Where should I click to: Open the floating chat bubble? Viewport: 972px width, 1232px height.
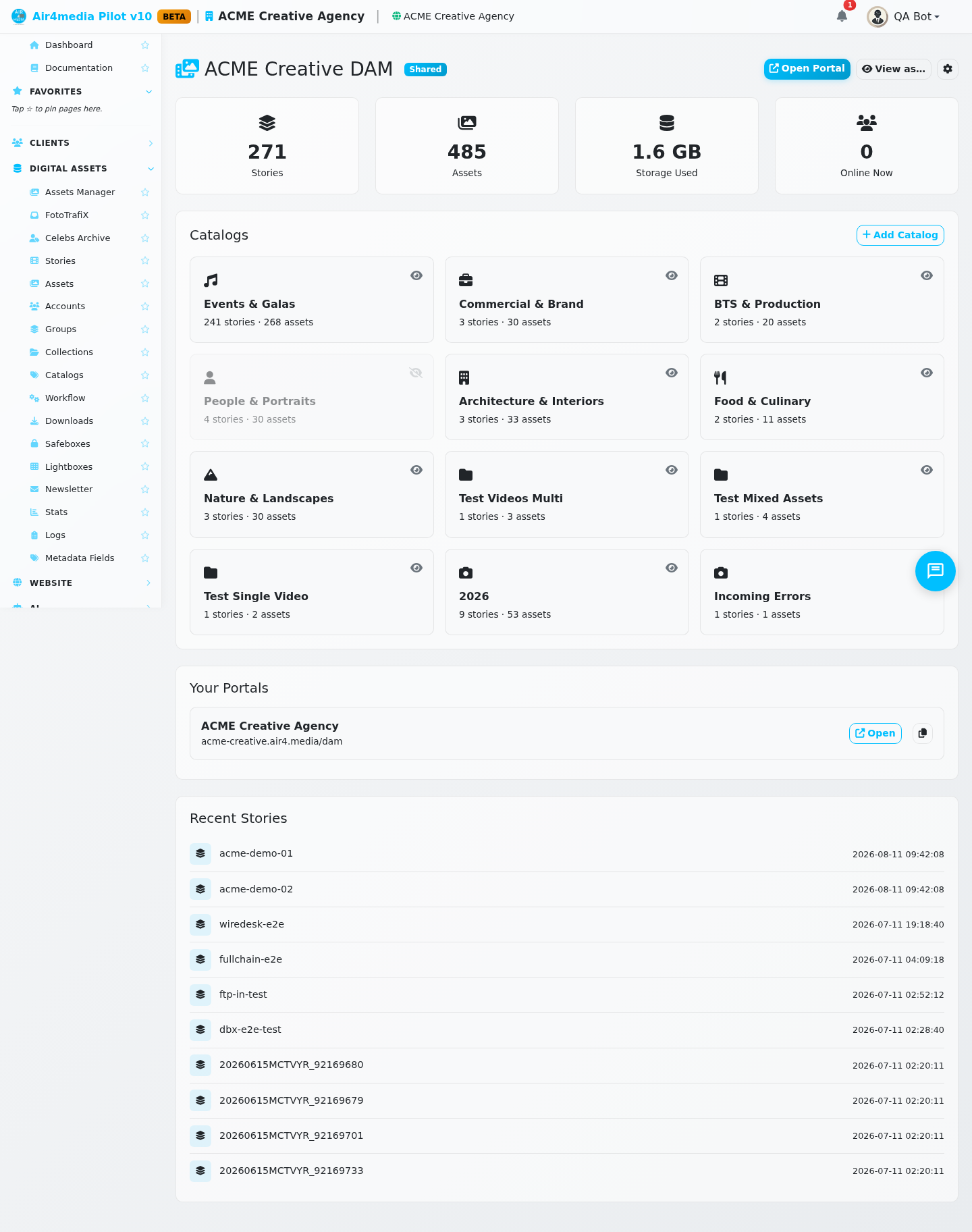point(935,571)
